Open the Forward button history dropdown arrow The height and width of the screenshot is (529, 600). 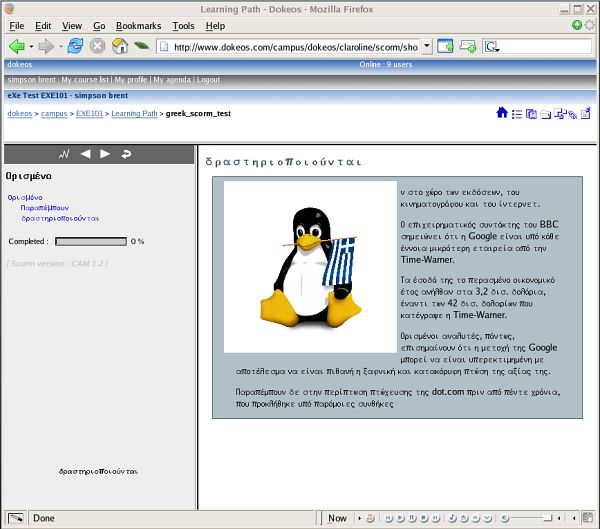pos(61,47)
